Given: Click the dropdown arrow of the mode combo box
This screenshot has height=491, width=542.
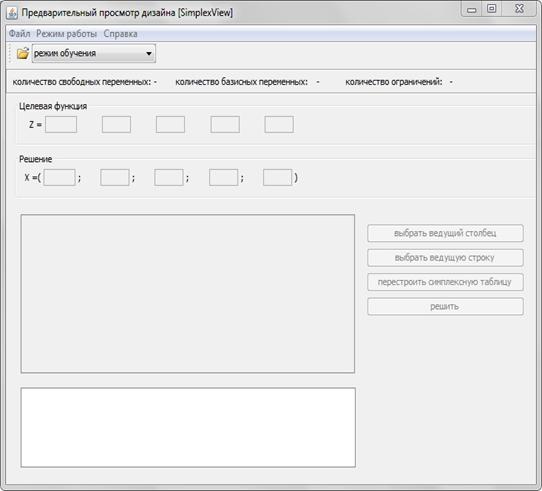Looking at the screenshot, I should point(149,54).
